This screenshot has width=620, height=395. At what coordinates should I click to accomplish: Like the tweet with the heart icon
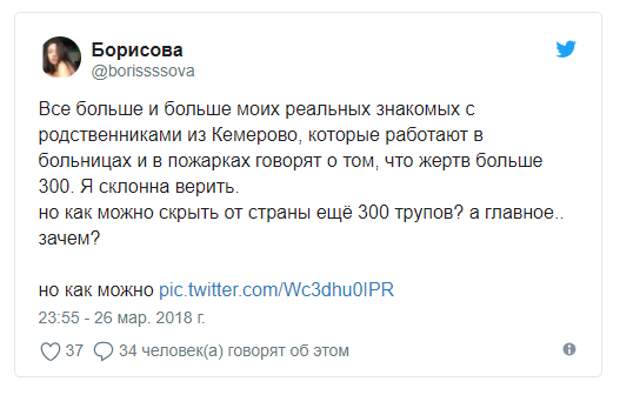[x=51, y=351]
